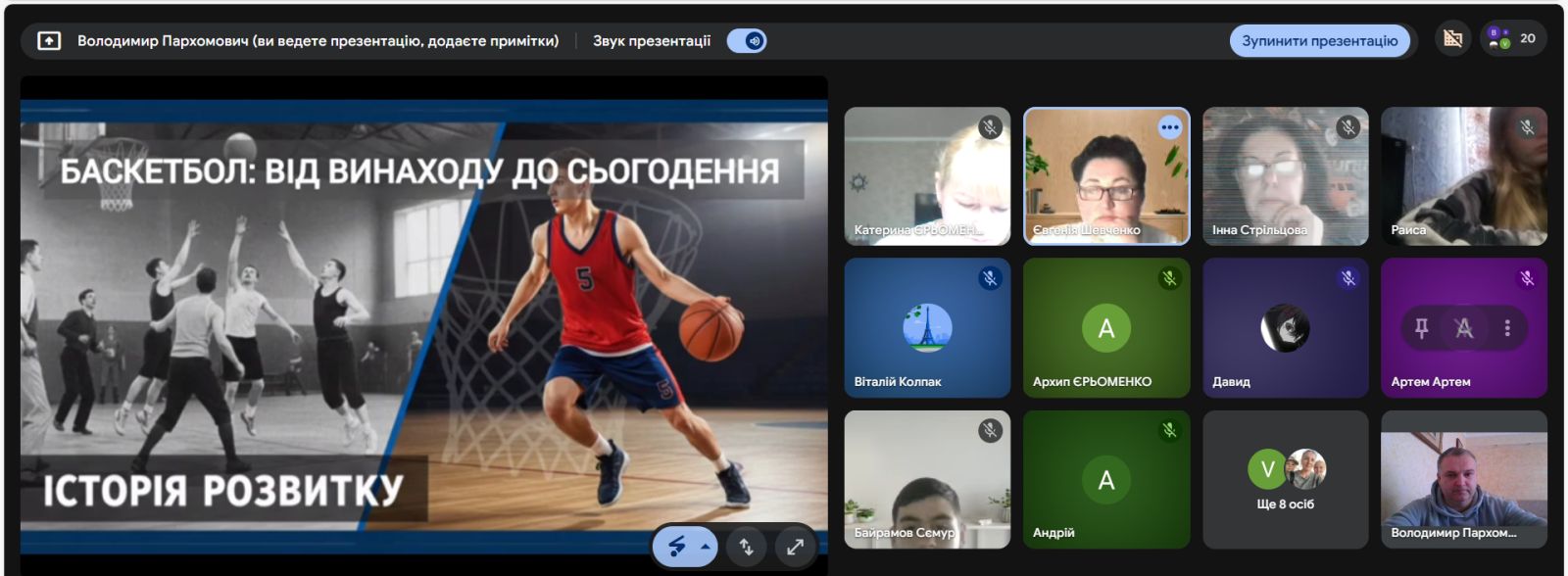1568x576 pixels.
Task: Click Байрамов Семур's muted mic indicator
Action: pyautogui.click(x=990, y=430)
